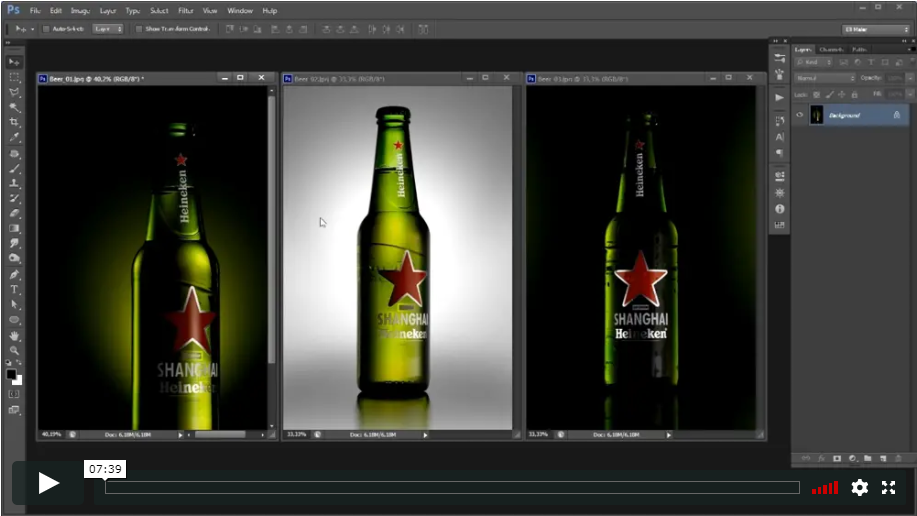Open Beer_01 status bar info arrow
The width and height of the screenshot is (917, 516).
180,435
